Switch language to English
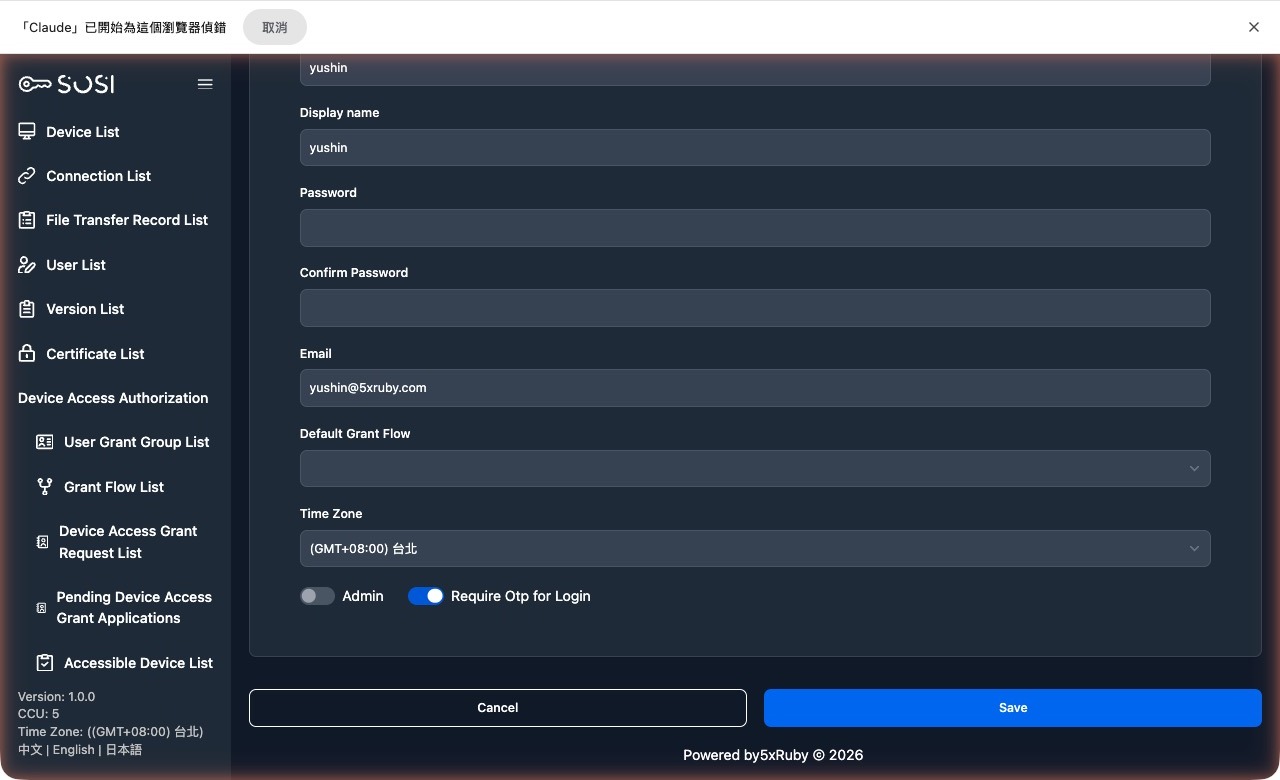1280x780 pixels. pos(73,749)
